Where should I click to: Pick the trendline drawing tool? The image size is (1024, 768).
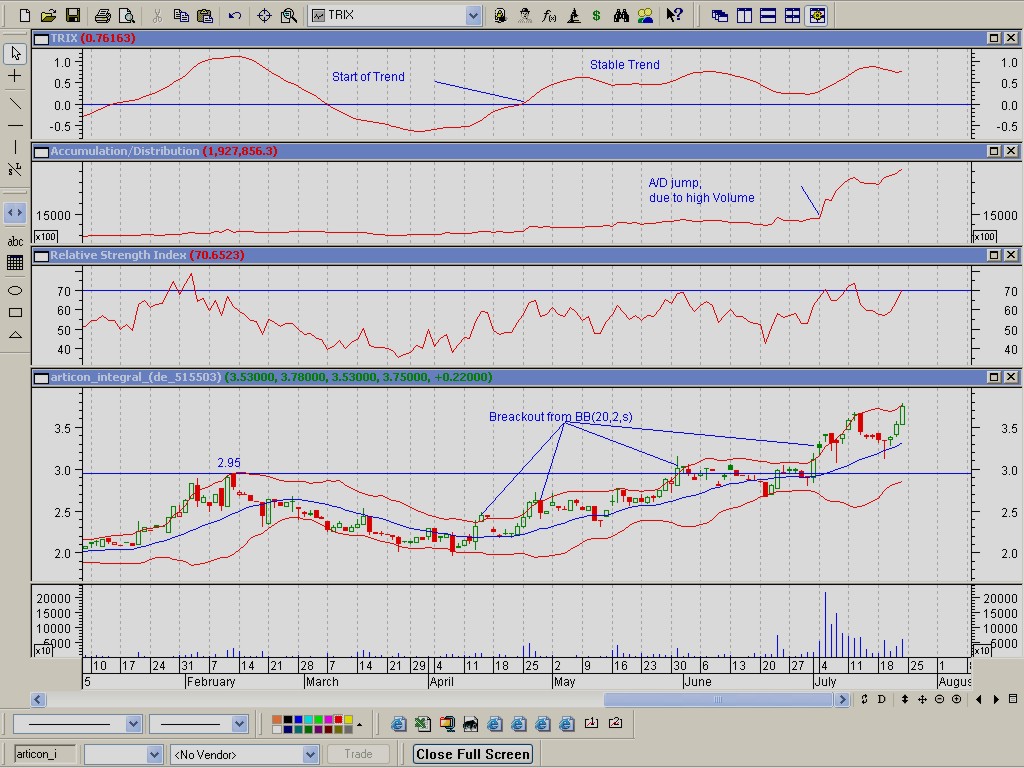click(x=15, y=102)
